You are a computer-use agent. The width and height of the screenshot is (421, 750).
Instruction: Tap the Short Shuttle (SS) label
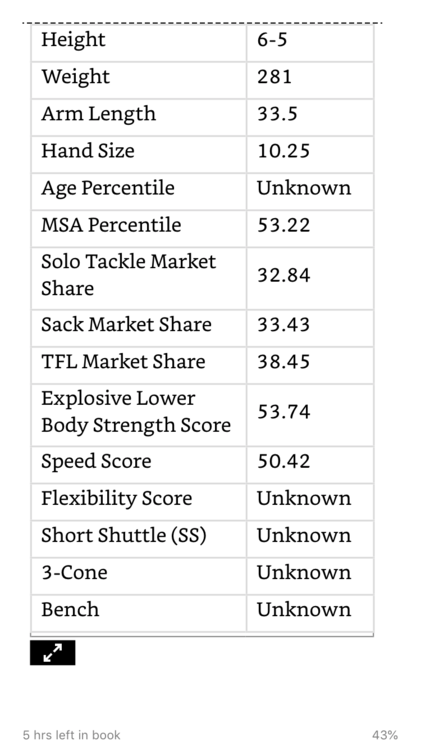[x=124, y=535]
